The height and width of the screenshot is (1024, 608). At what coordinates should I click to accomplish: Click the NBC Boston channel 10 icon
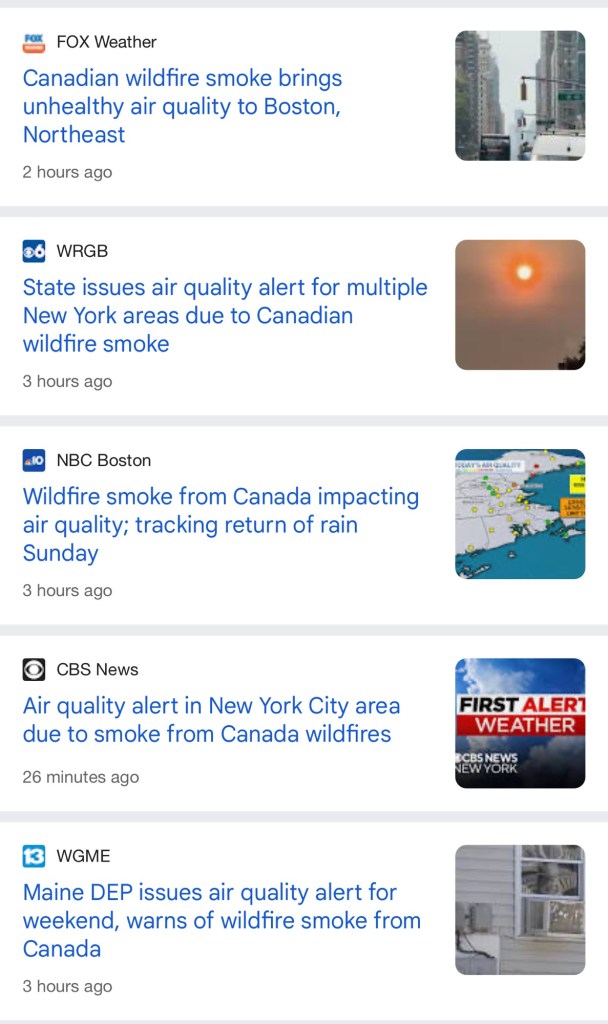34,460
